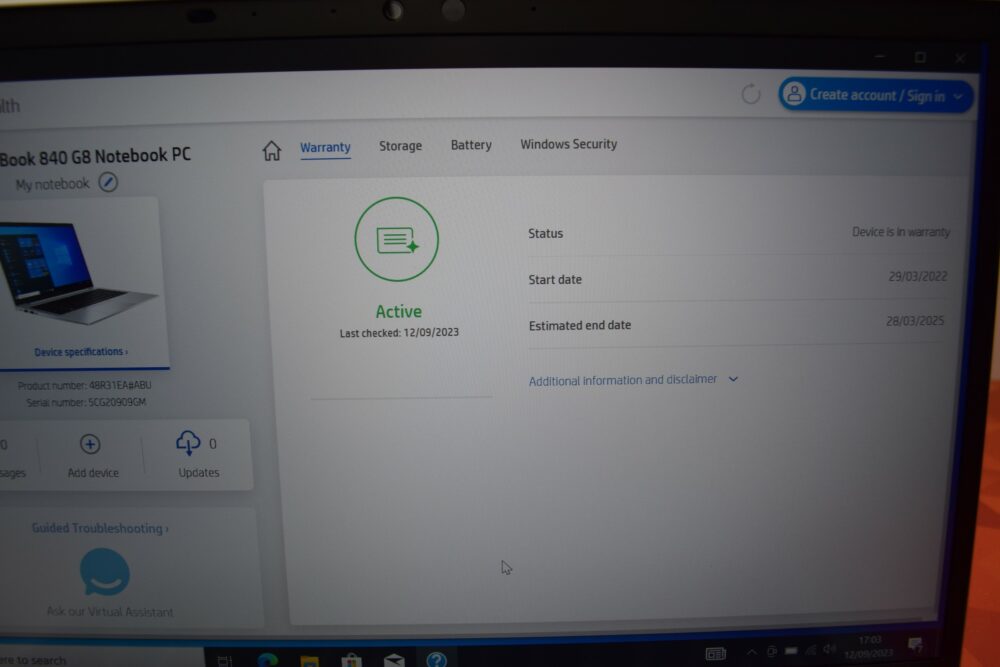The image size is (1000, 667).
Task: Click Ask our Virtual Assistant text
Action: [x=110, y=612]
